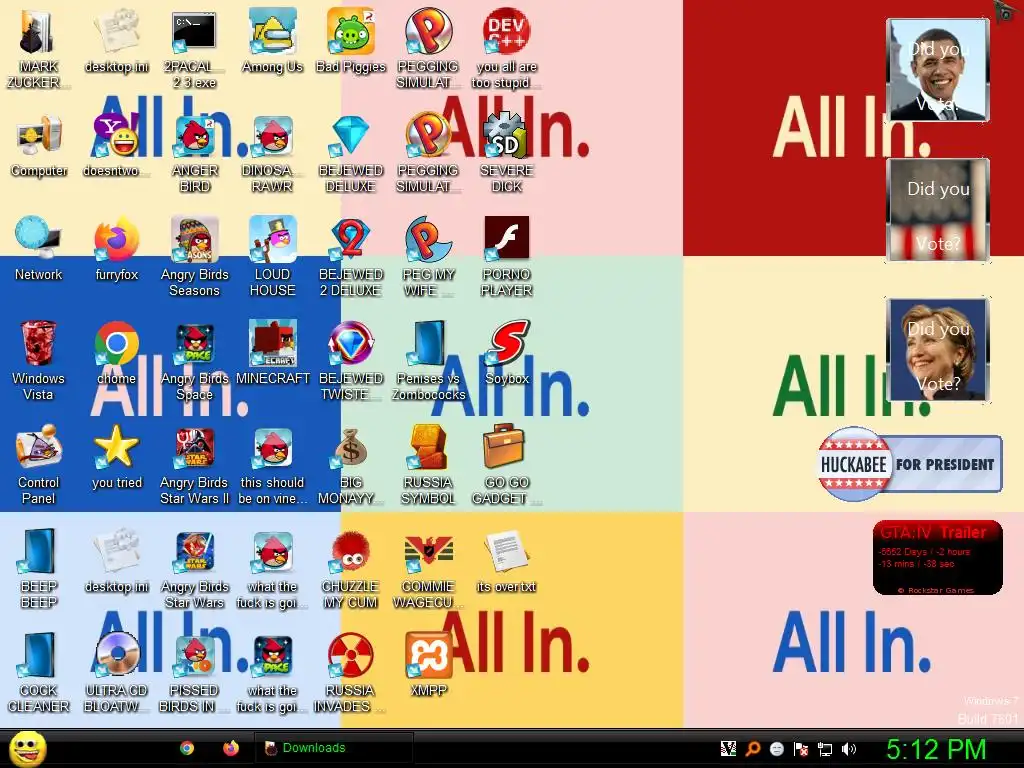The image size is (1024, 768).
Task: Click the gray face tray icon
Action: [776, 749]
